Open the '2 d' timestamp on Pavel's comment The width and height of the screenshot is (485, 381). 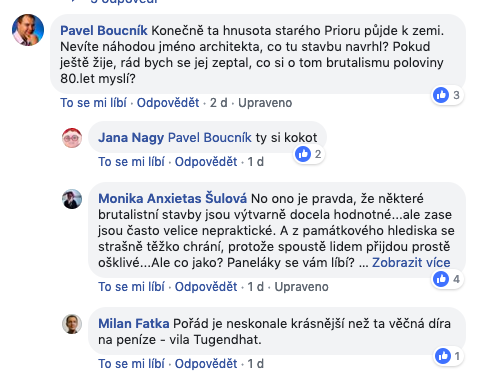[219, 103]
